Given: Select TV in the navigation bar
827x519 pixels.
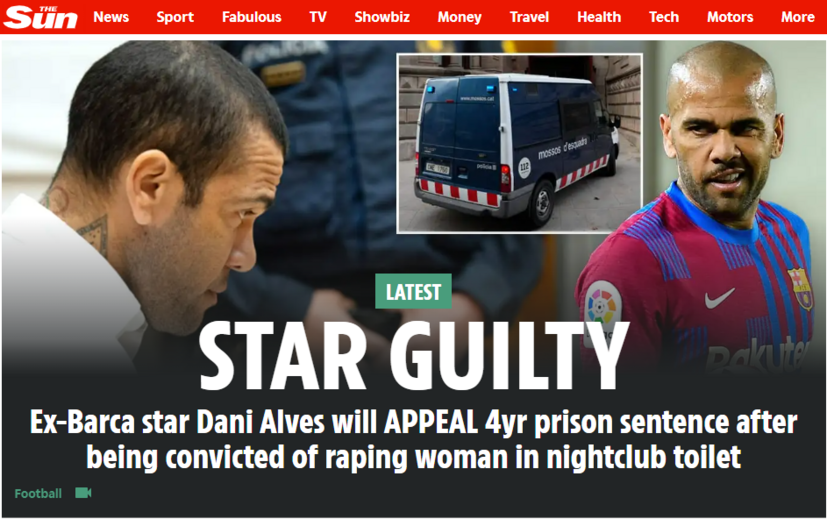Looking at the screenshot, I should click(x=318, y=17).
